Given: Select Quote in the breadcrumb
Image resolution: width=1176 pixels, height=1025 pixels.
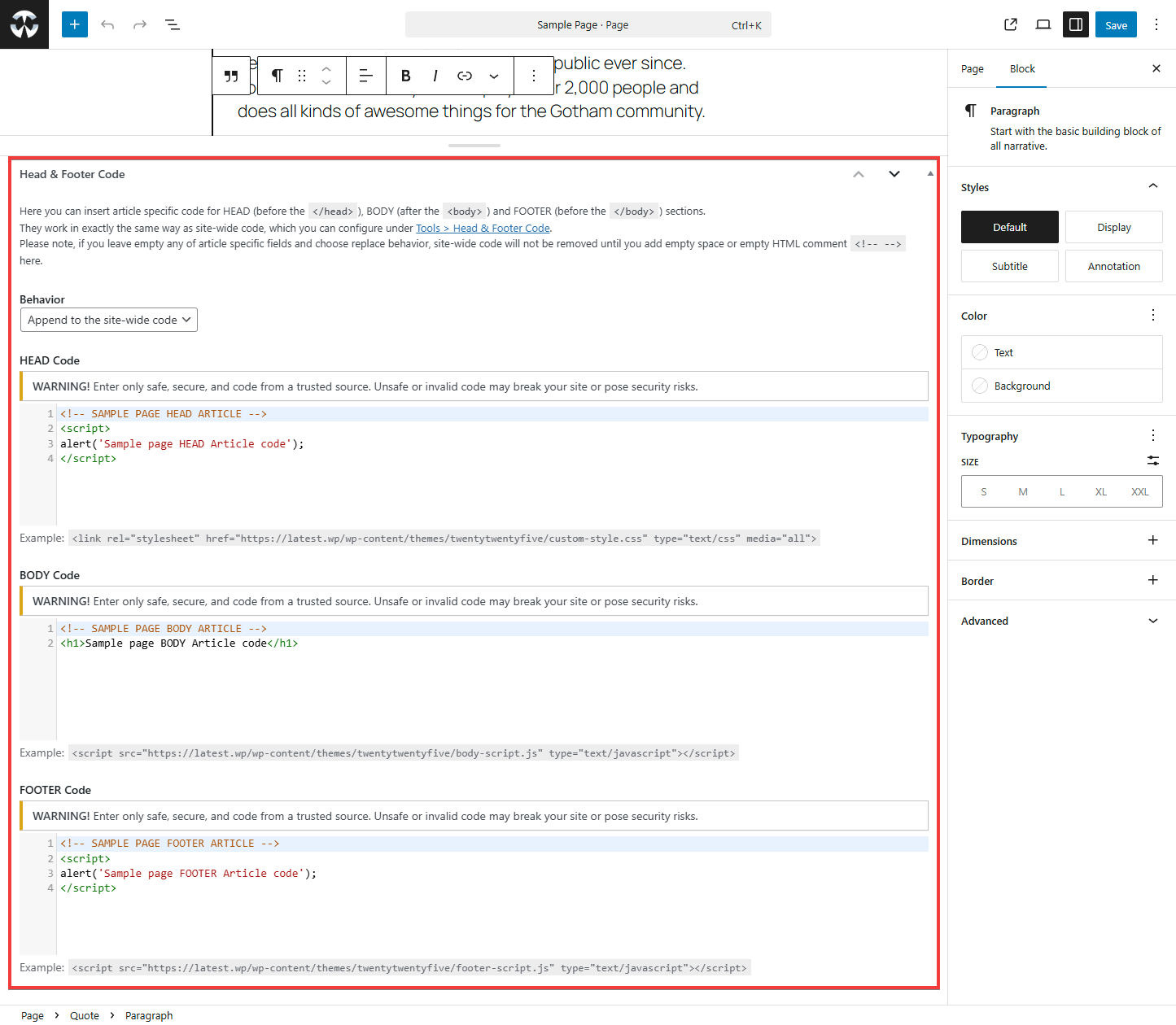Looking at the screenshot, I should pyautogui.click(x=85, y=1015).
